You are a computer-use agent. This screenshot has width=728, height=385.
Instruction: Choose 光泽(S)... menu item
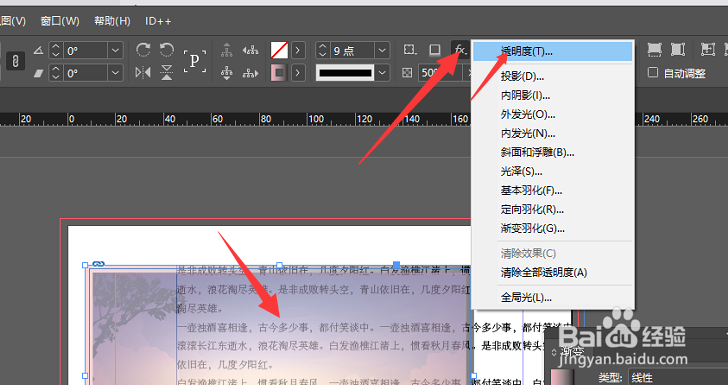pyautogui.click(x=552, y=171)
